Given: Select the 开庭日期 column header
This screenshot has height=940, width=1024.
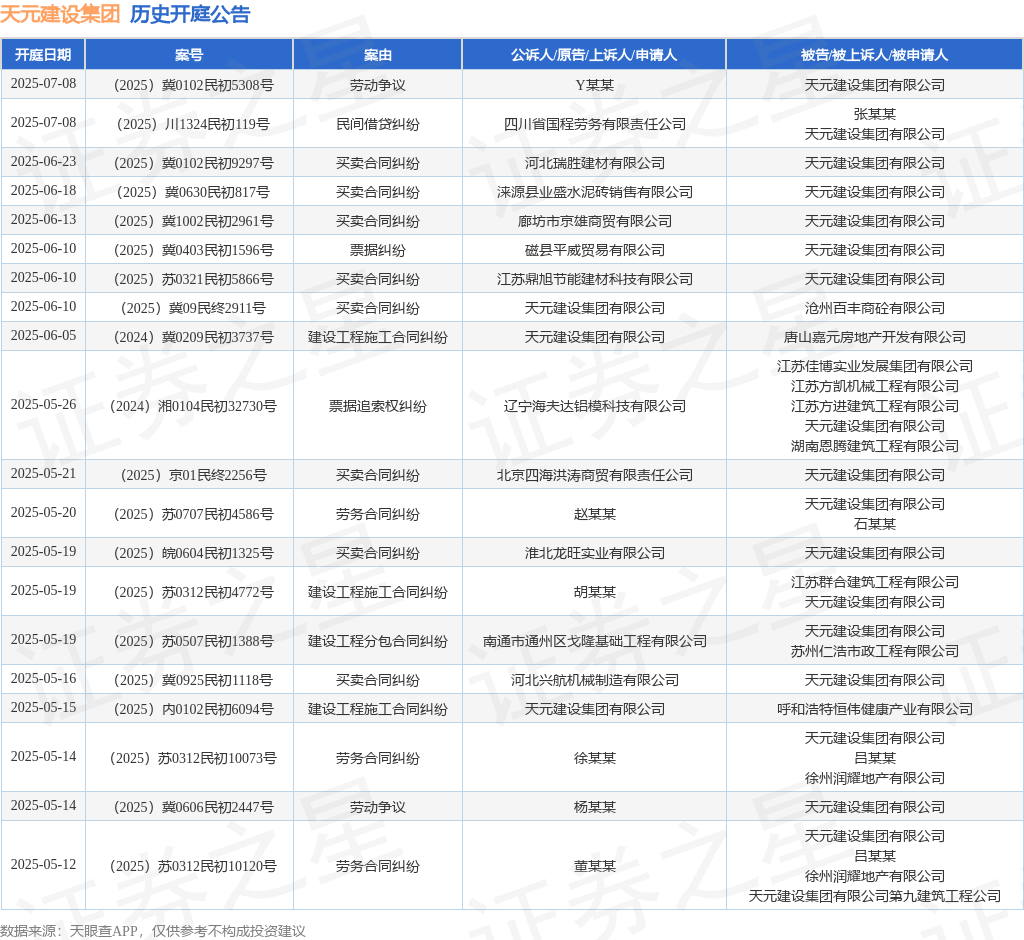Looking at the screenshot, I should click(43, 55).
